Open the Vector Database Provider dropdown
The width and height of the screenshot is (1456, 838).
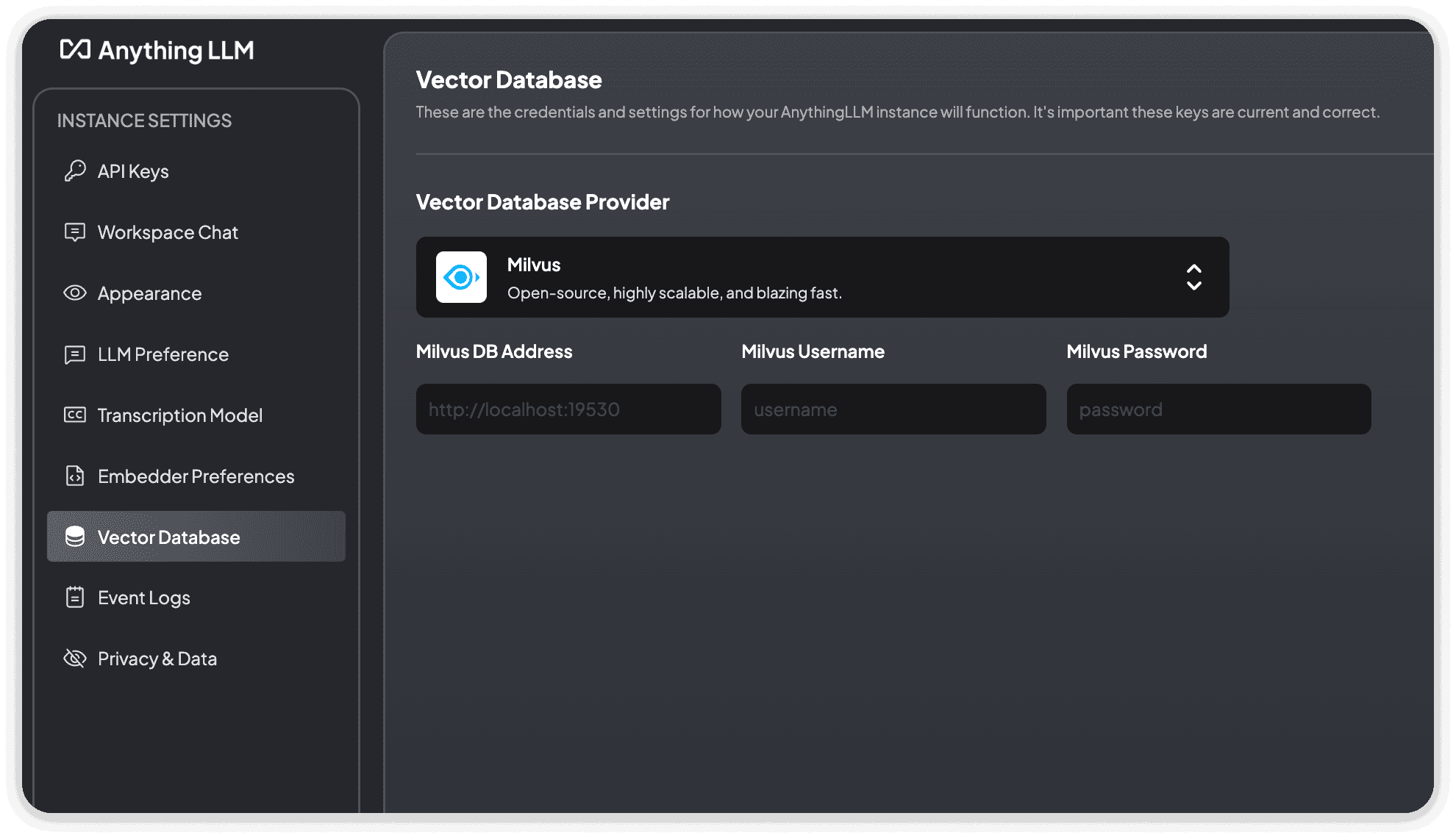pos(822,278)
